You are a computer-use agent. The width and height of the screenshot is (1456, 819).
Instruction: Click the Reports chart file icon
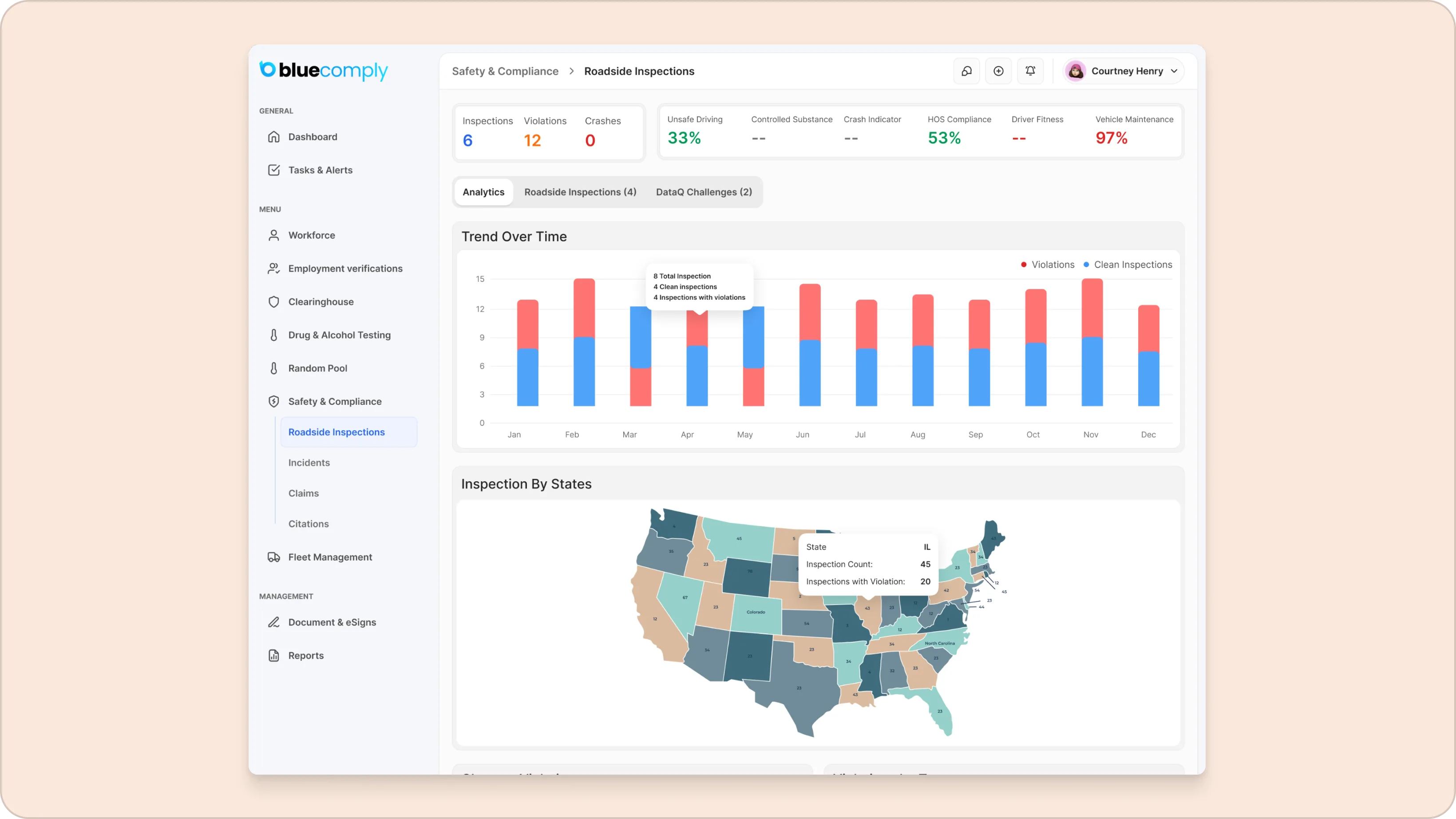click(273, 656)
